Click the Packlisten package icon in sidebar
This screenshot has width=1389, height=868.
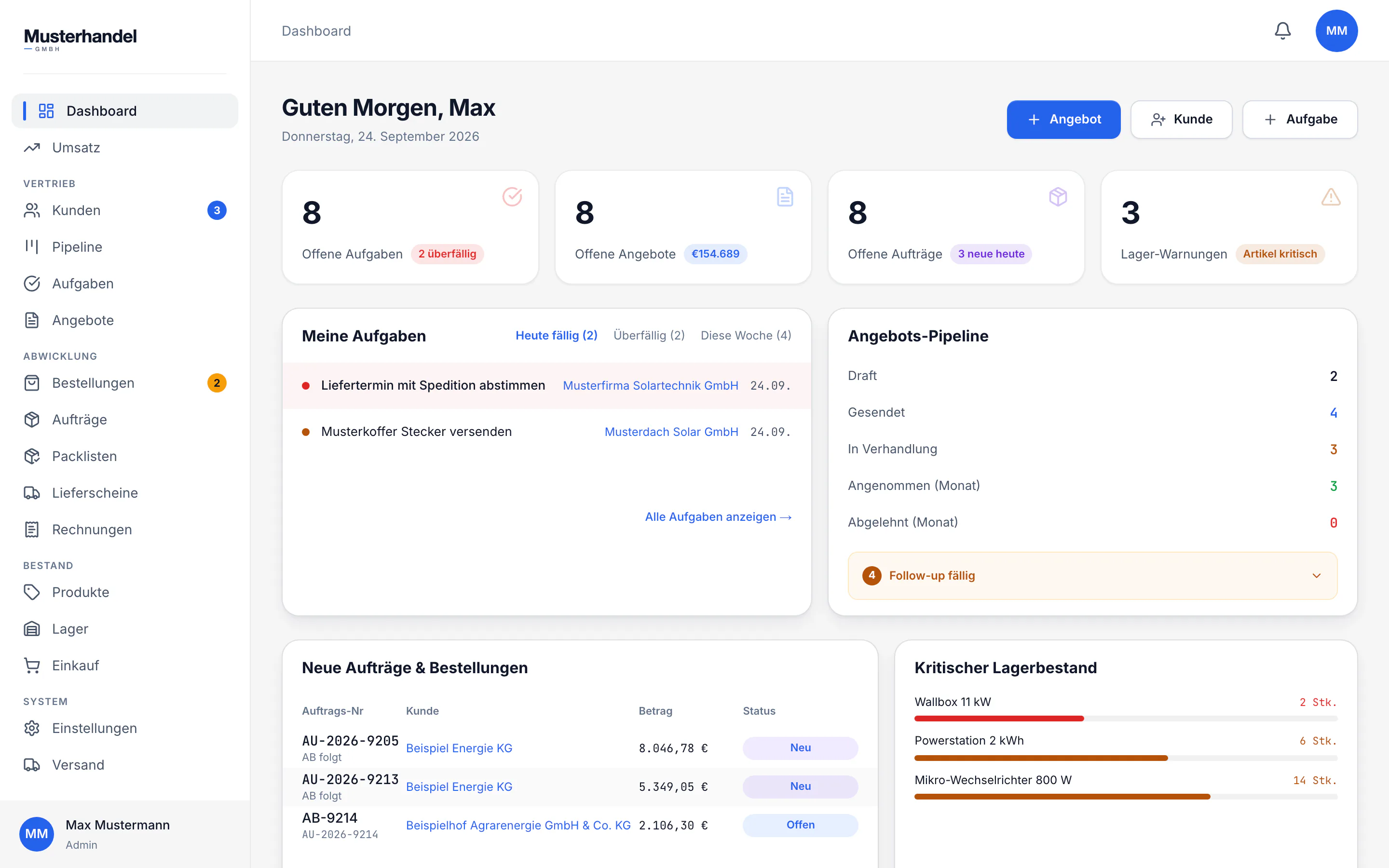32,456
